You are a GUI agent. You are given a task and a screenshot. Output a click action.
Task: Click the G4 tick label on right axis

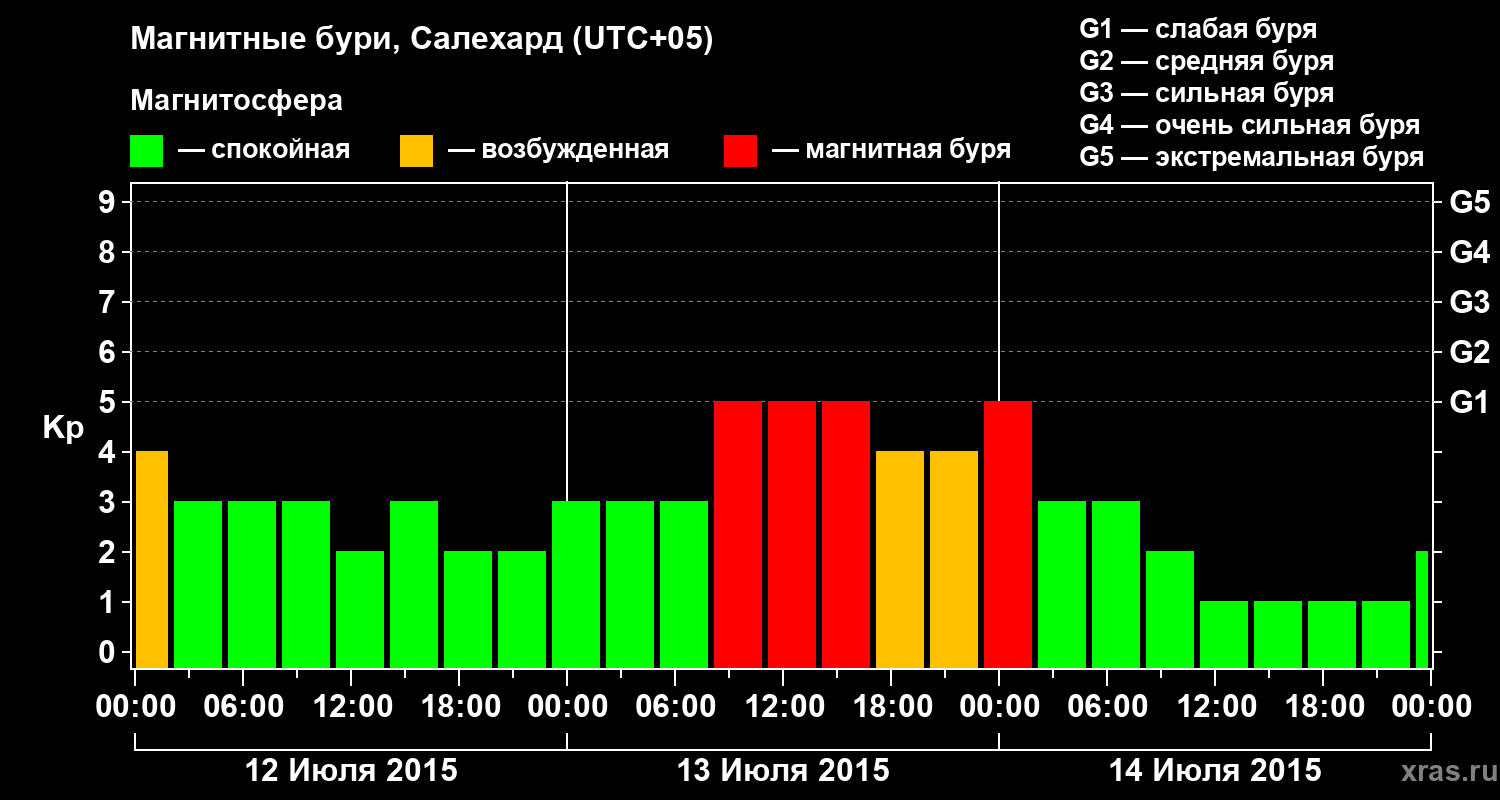[x=1469, y=252]
